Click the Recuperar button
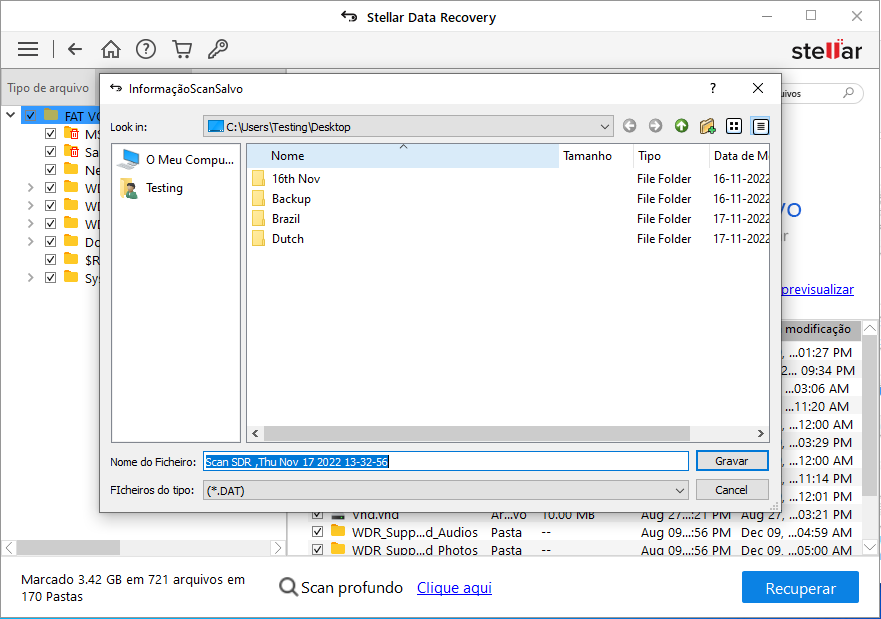Screen dimensions: 881x619 [800, 588]
